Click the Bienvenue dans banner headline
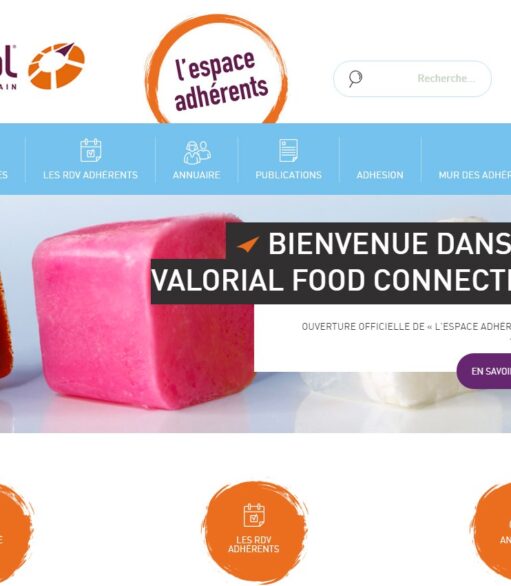 click(390, 244)
